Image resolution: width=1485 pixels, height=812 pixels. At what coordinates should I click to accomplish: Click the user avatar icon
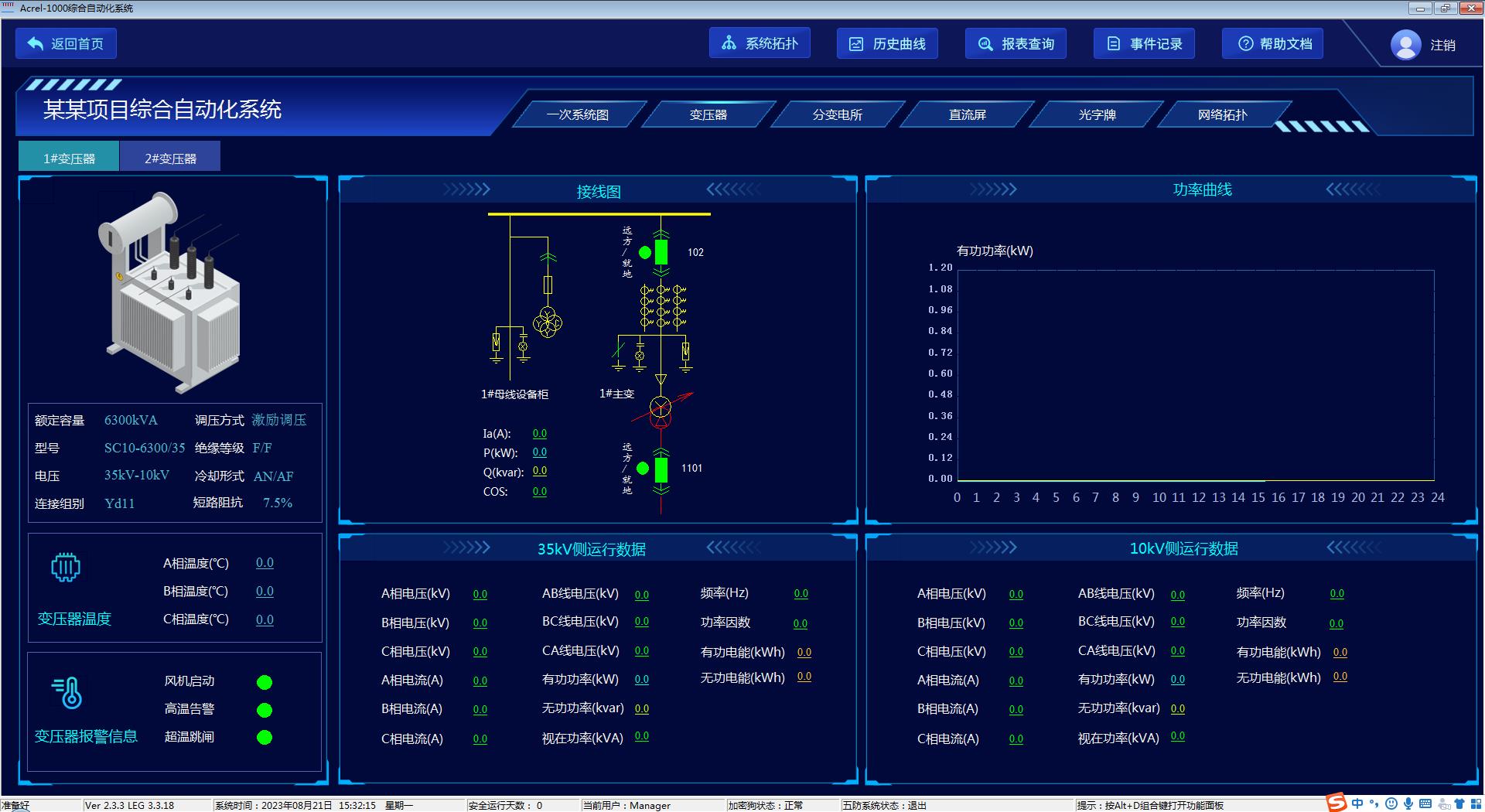click(x=1405, y=44)
